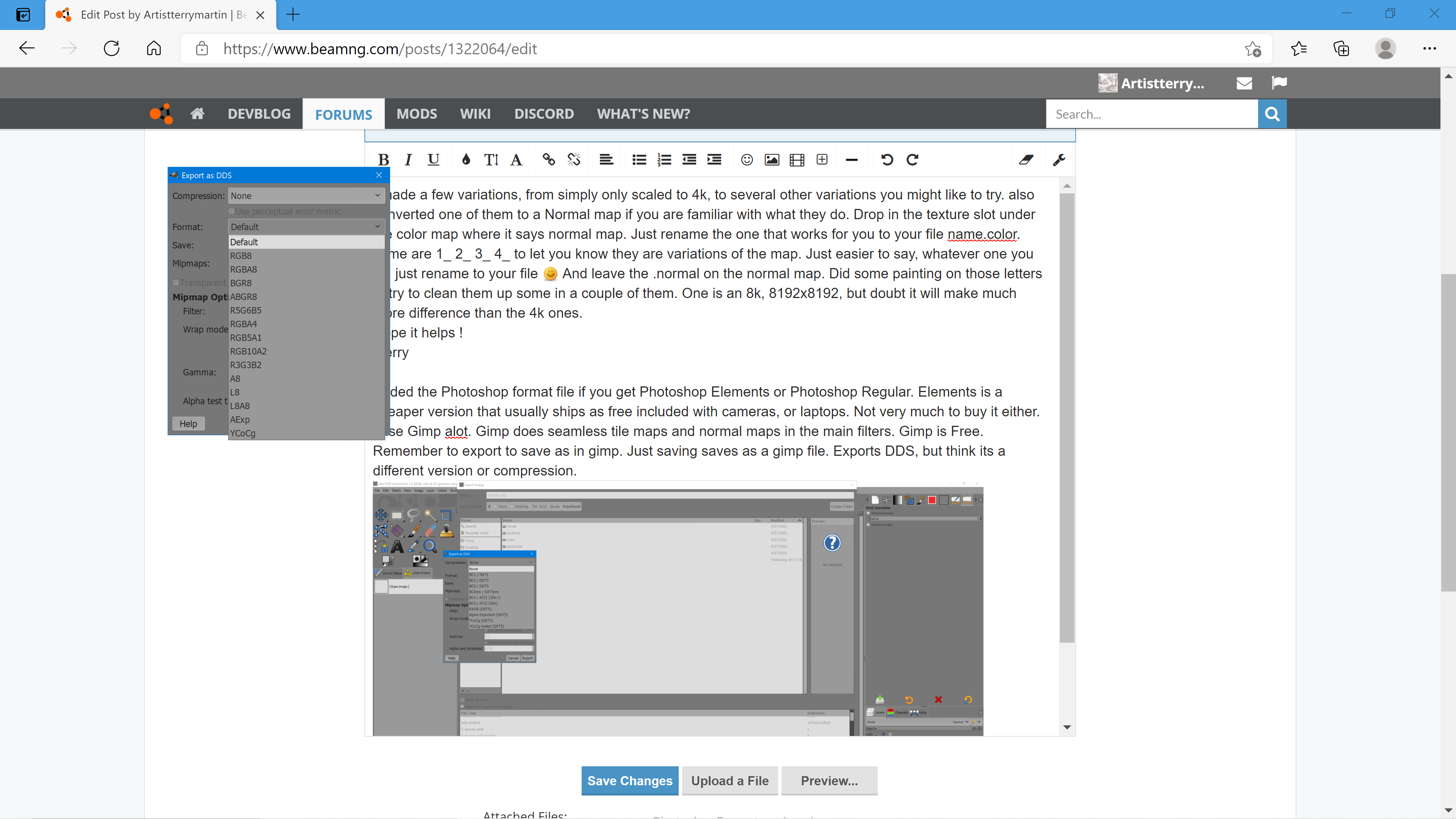Open browser settings and more menu

point(1429,49)
